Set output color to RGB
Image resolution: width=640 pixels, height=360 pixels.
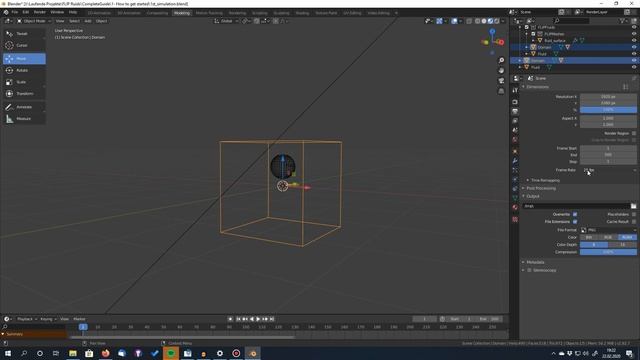pyautogui.click(x=608, y=237)
